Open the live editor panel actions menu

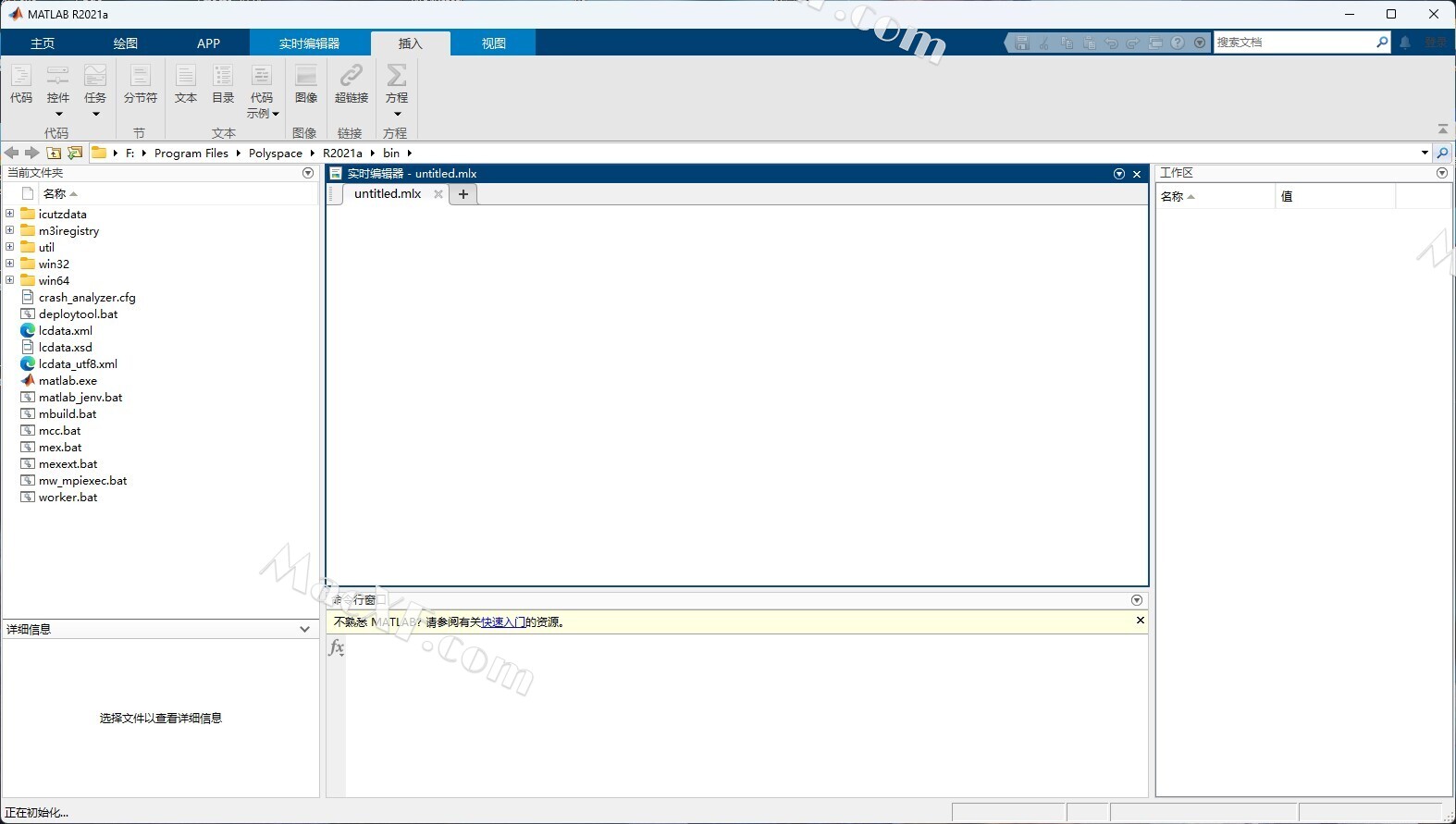pyautogui.click(x=1119, y=174)
